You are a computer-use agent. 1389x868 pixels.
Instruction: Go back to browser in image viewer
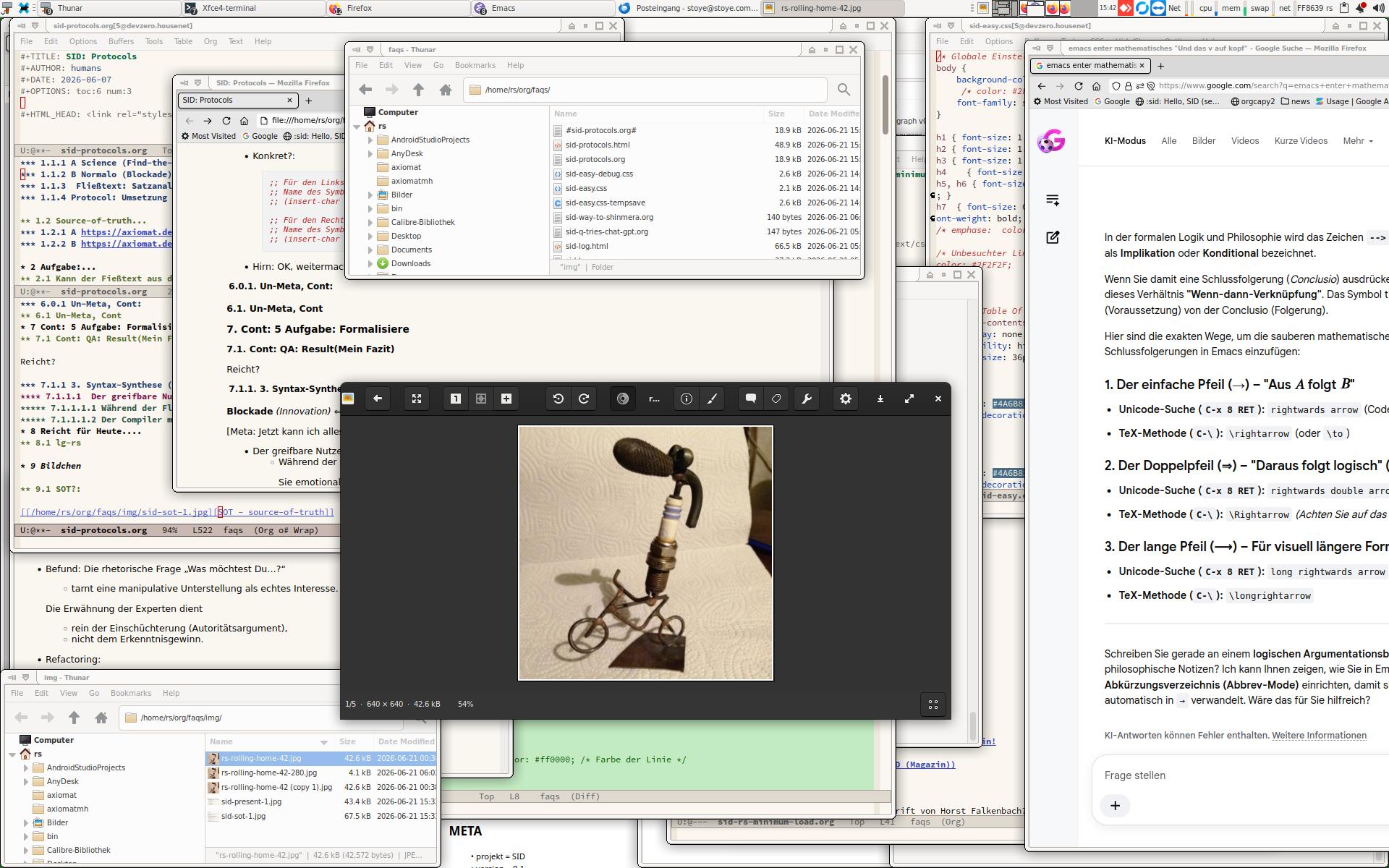[378, 399]
